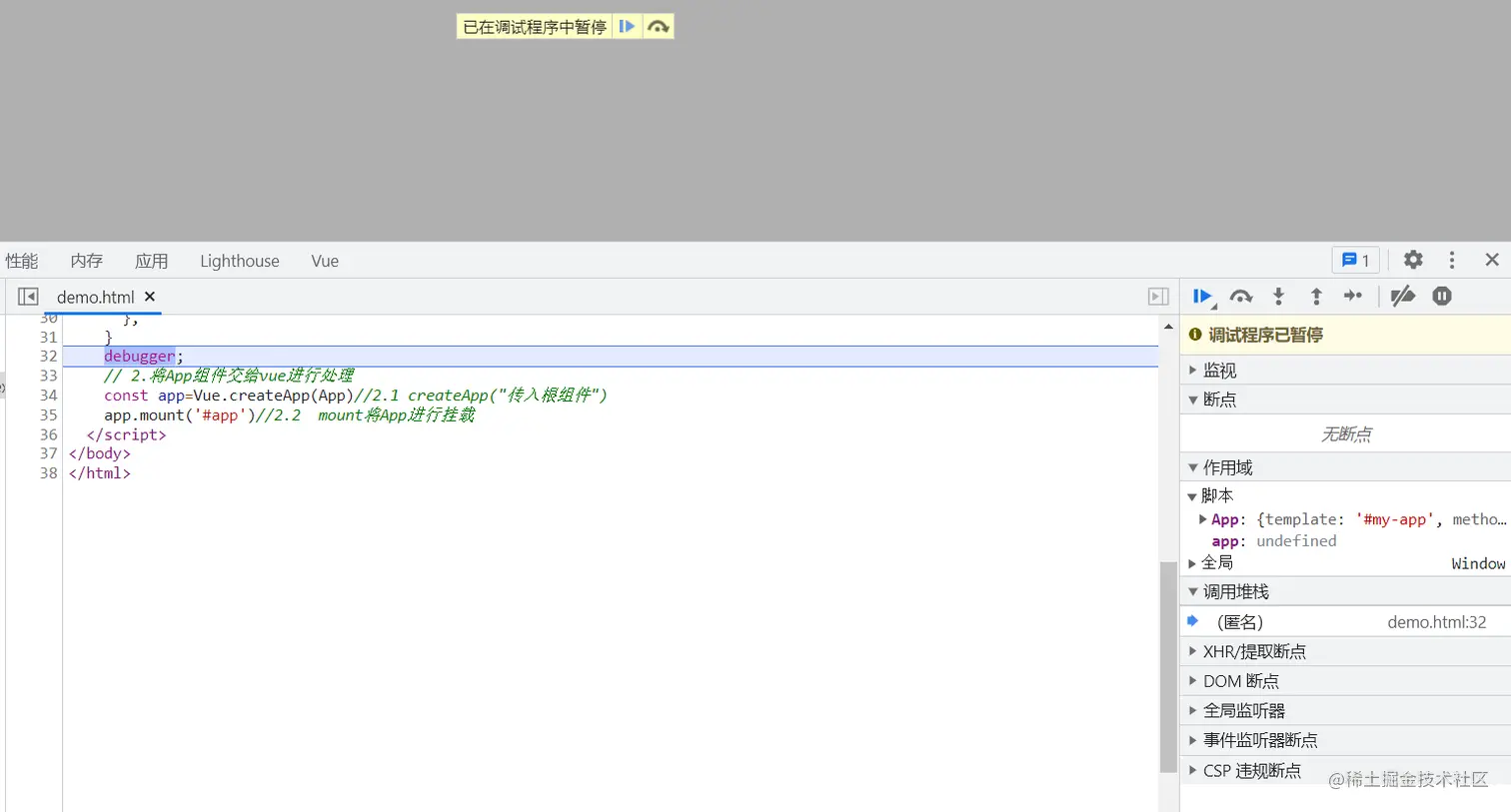
Task: Click the 调试程序已暂停 status banner
Action: pyautogui.click(x=1345, y=335)
